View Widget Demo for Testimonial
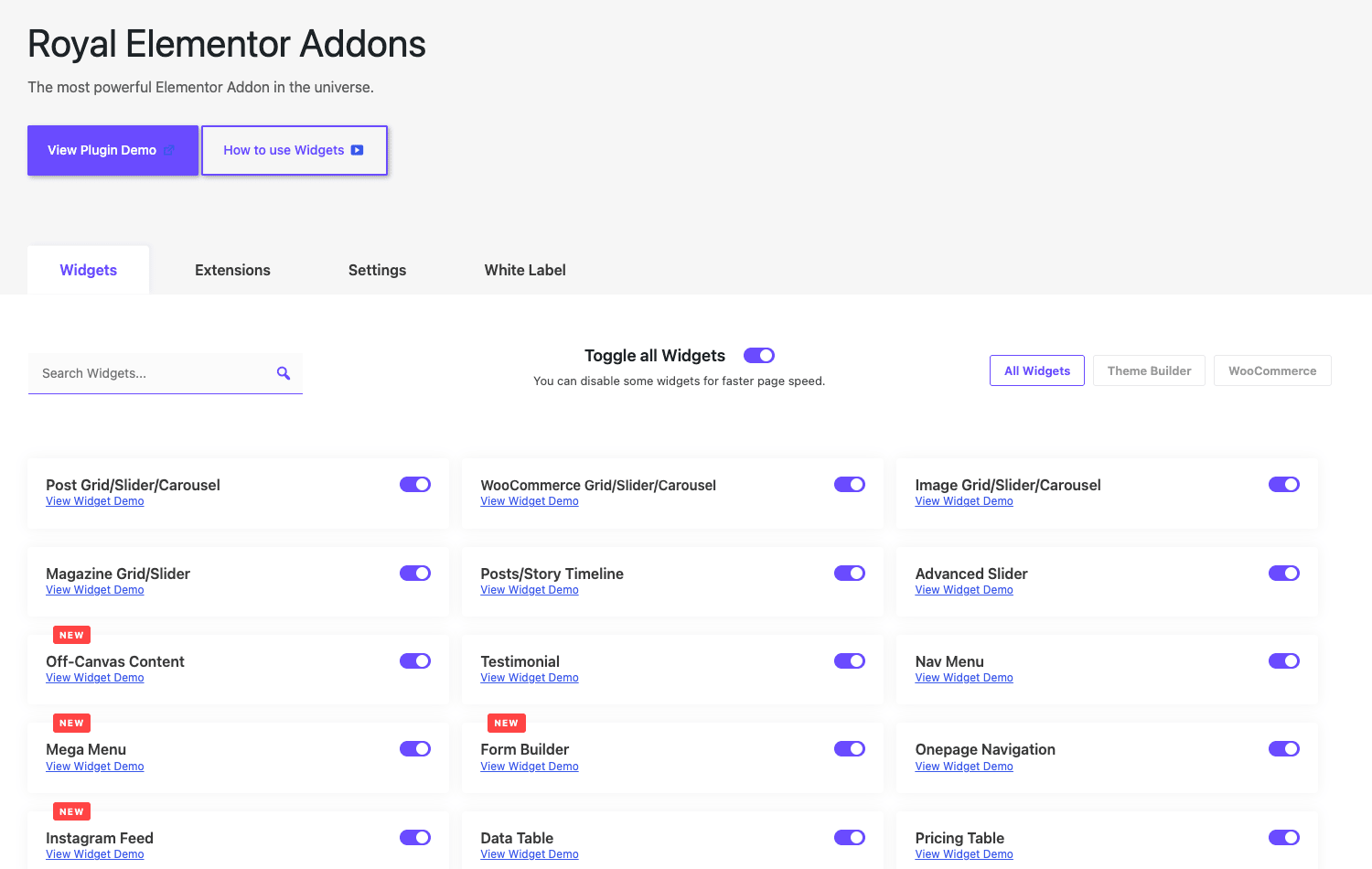This screenshot has height=869, width=1372. 530,678
